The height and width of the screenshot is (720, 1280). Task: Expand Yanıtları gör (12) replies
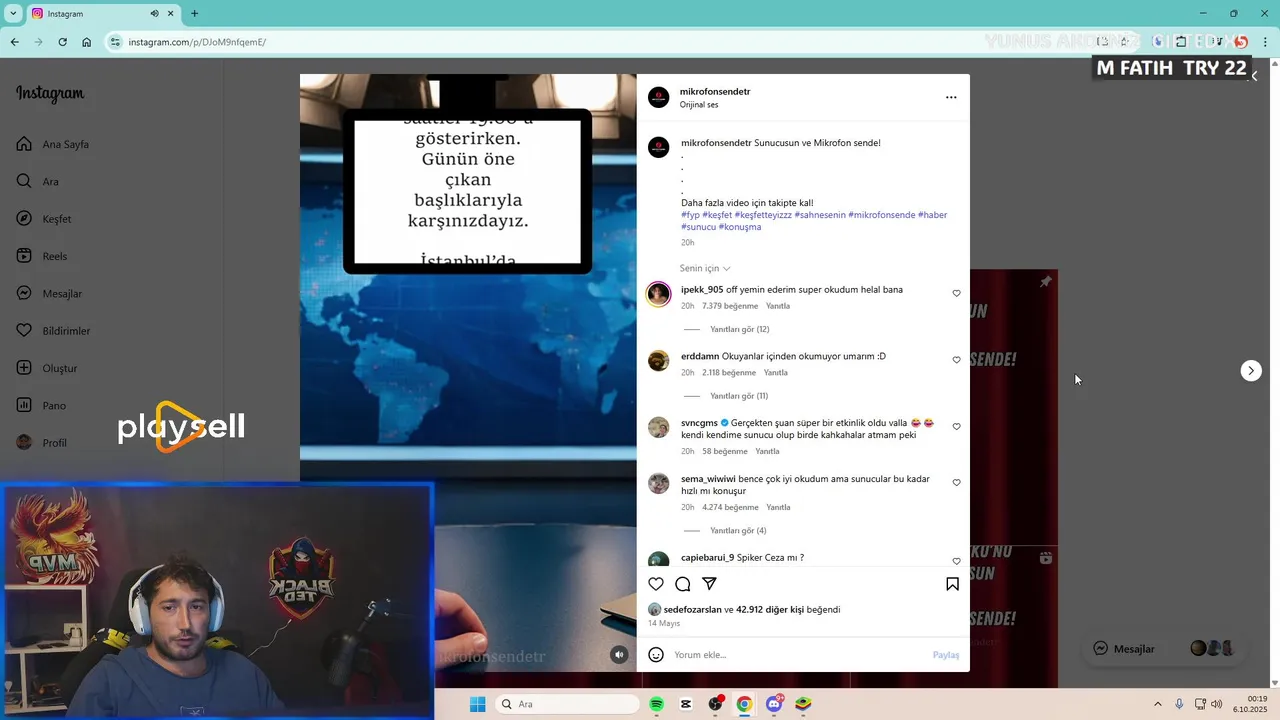click(739, 329)
